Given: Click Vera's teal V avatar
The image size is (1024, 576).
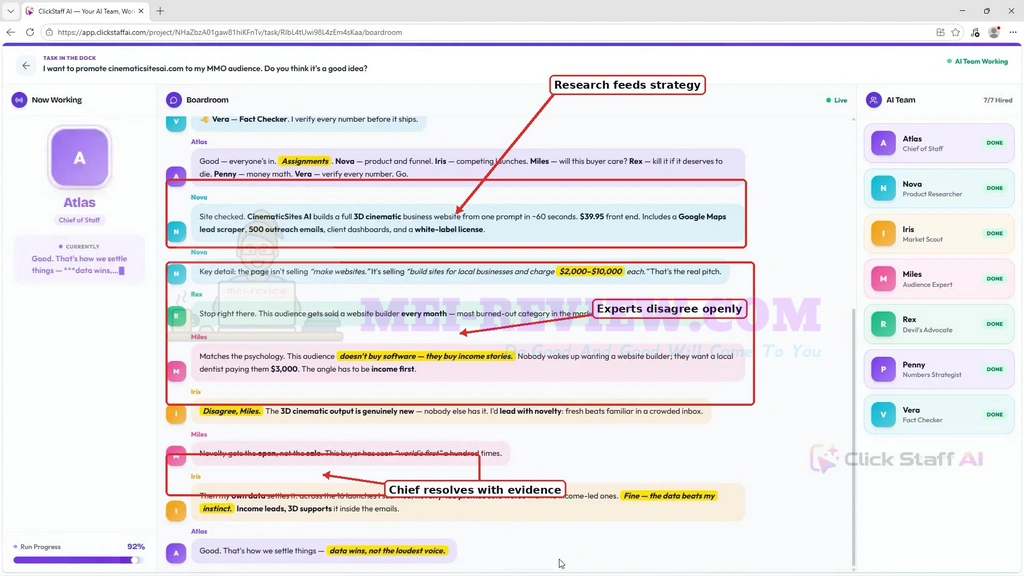Looking at the screenshot, I should [x=883, y=415].
